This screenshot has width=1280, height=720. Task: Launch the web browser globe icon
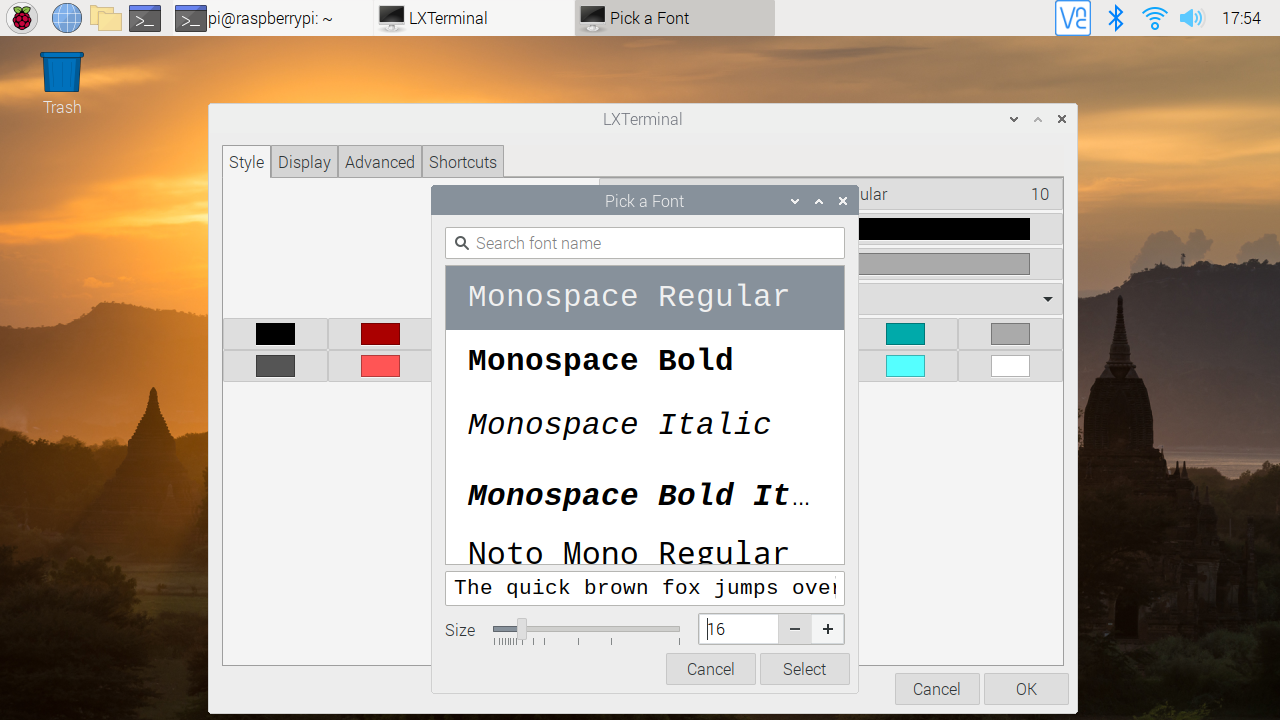pyautogui.click(x=67, y=17)
